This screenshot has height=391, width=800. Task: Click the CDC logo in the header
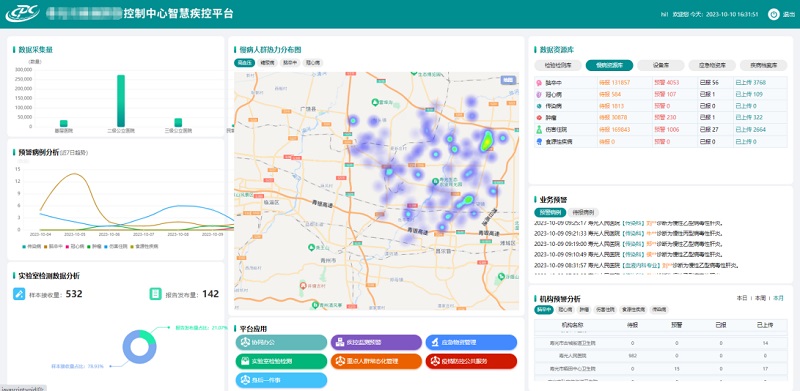(x=22, y=14)
